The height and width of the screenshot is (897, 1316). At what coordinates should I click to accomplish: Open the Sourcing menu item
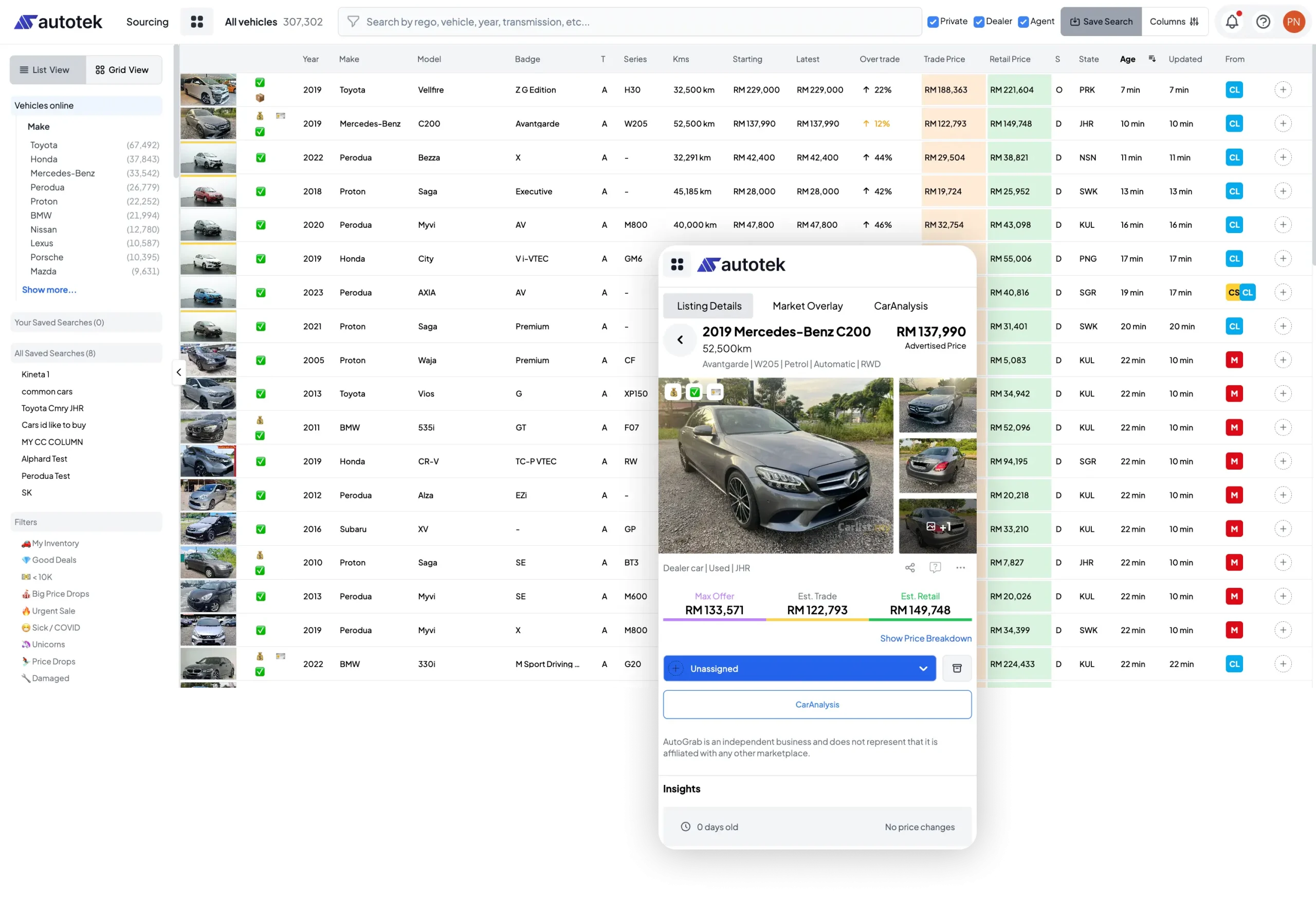(147, 22)
